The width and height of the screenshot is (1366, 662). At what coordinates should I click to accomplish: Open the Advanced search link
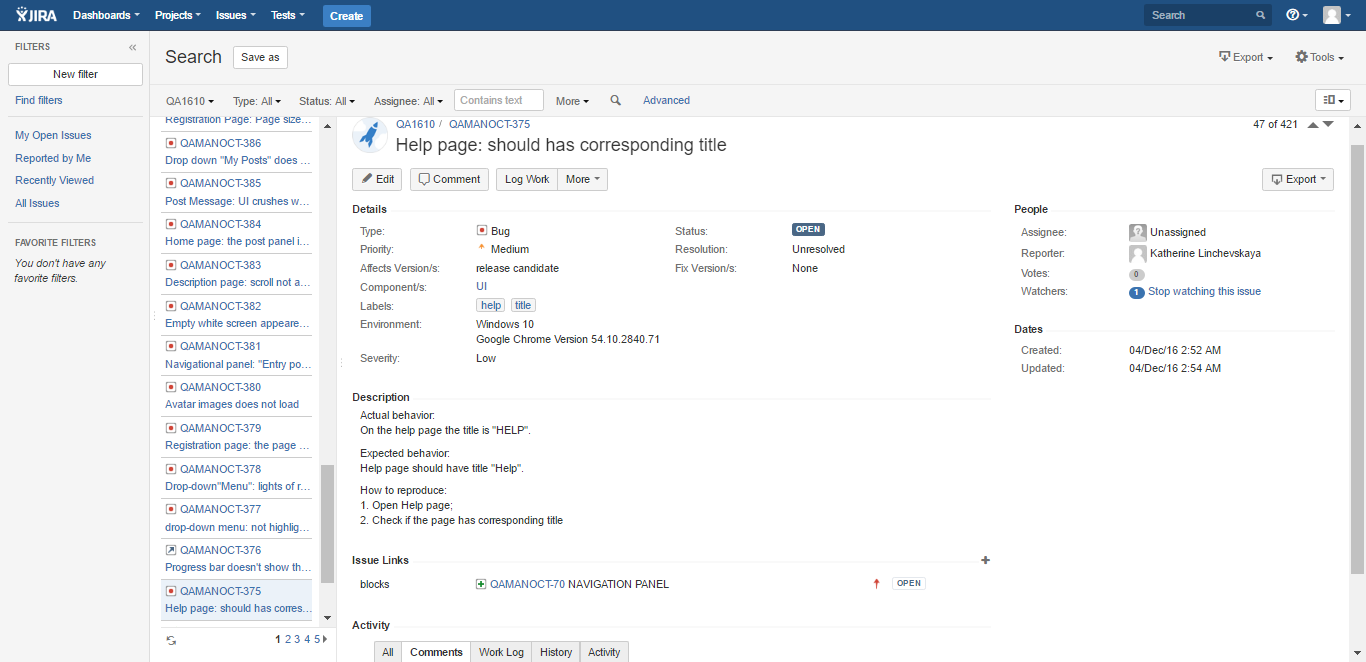[666, 100]
